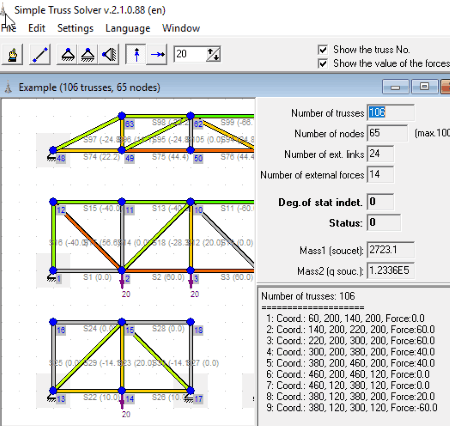Toggle Show the value of the forces checkbox
Screen dimensions: 450x426
[322, 63]
